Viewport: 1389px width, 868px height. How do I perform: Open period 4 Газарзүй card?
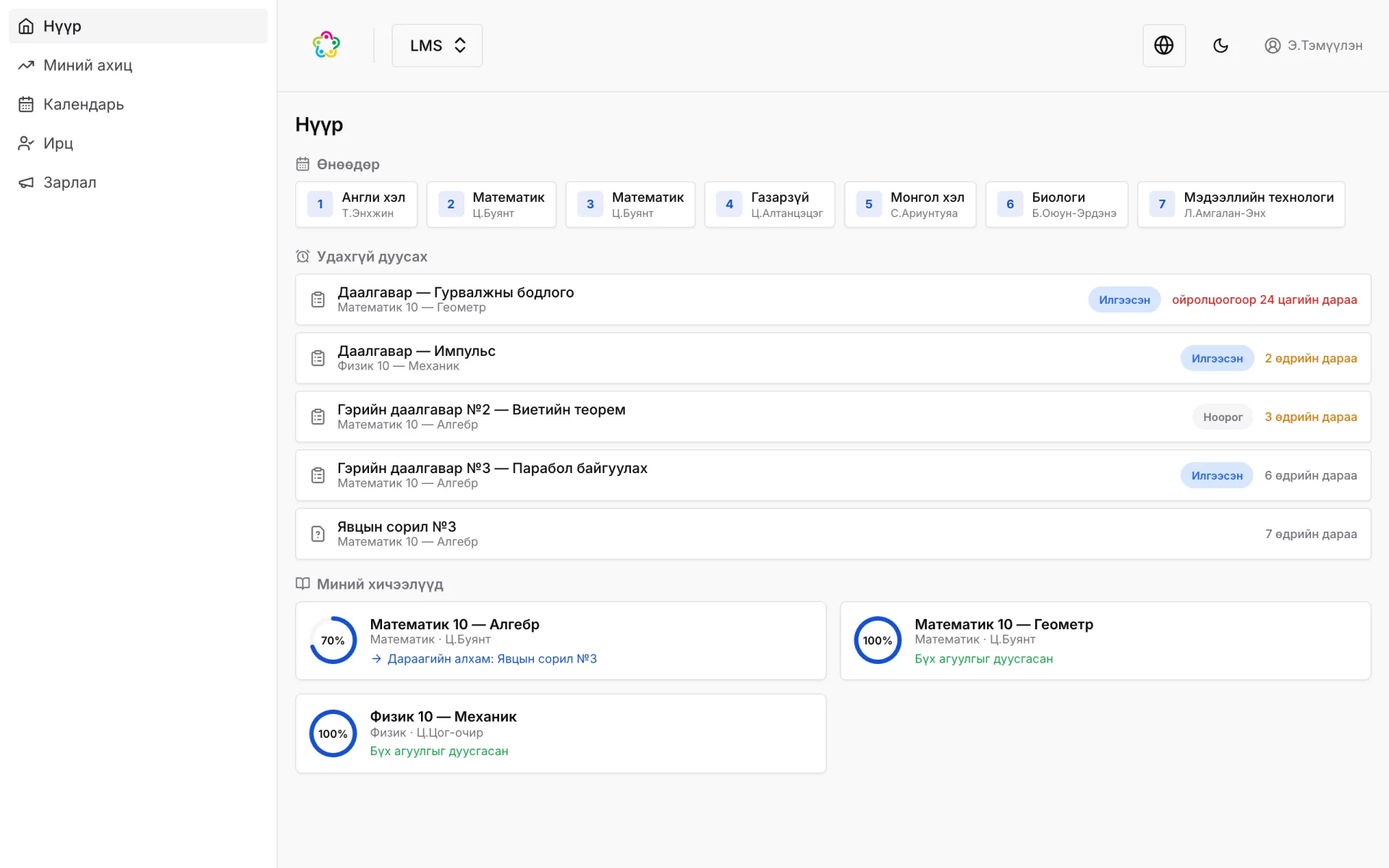pos(770,205)
